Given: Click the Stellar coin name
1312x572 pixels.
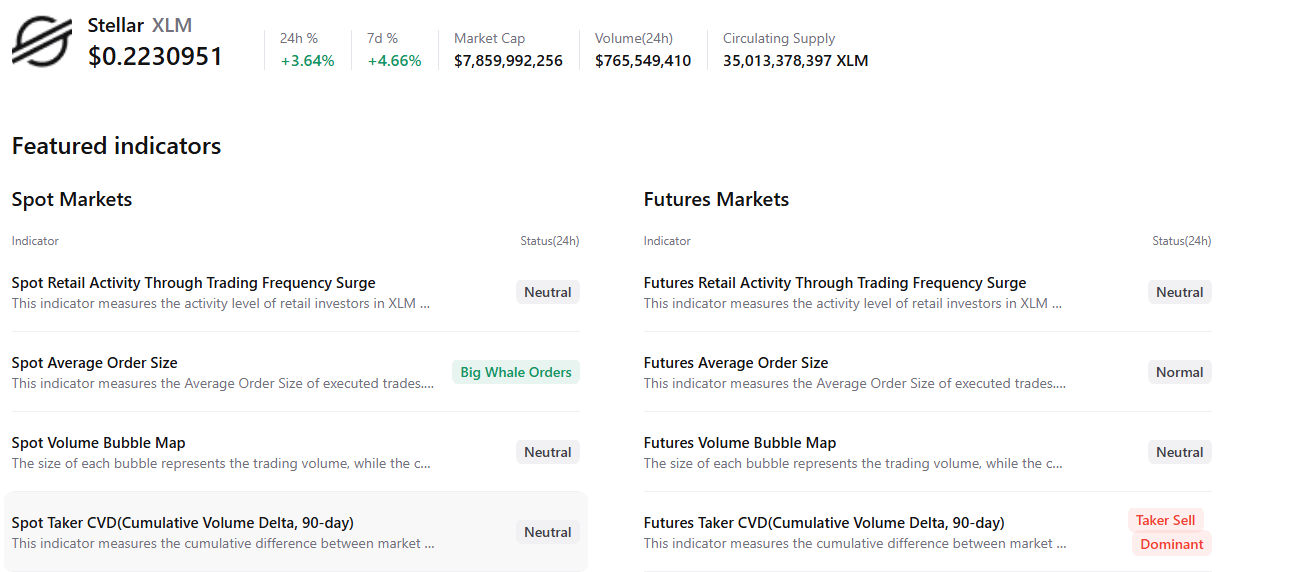Looking at the screenshot, I should point(116,25).
